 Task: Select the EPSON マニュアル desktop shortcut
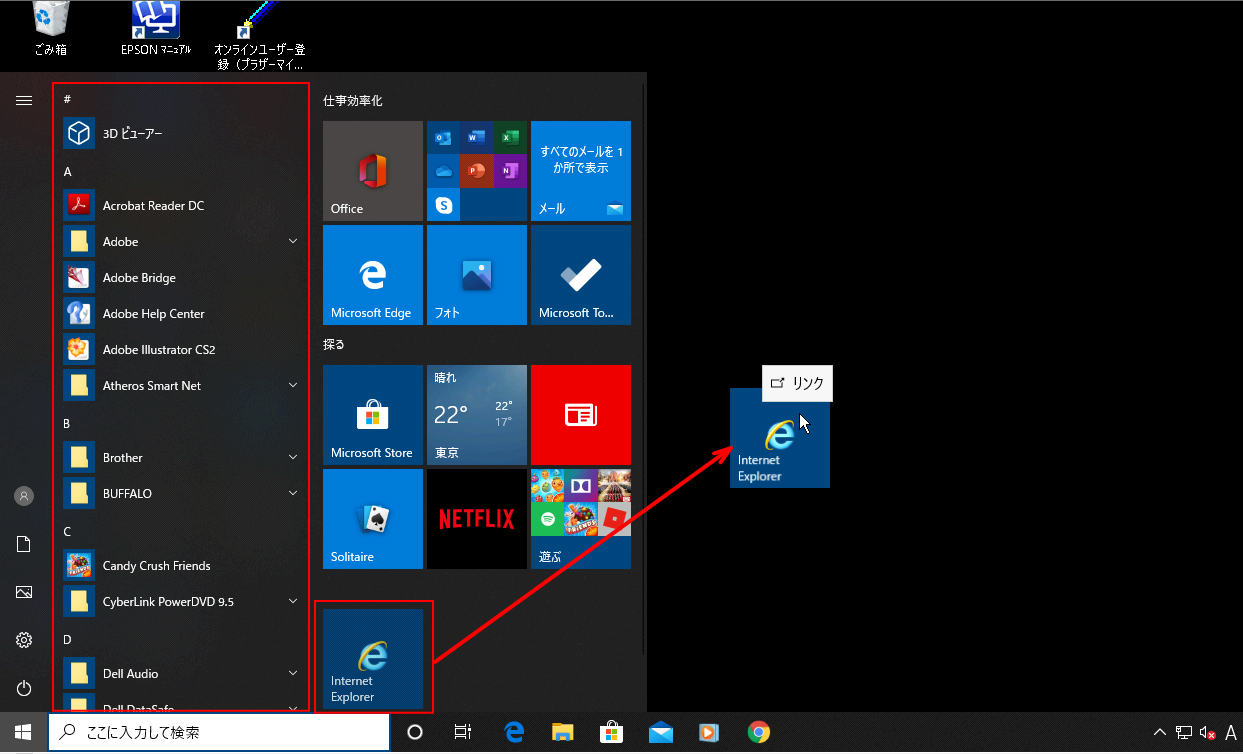pyautogui.click(x=155, y=28)
